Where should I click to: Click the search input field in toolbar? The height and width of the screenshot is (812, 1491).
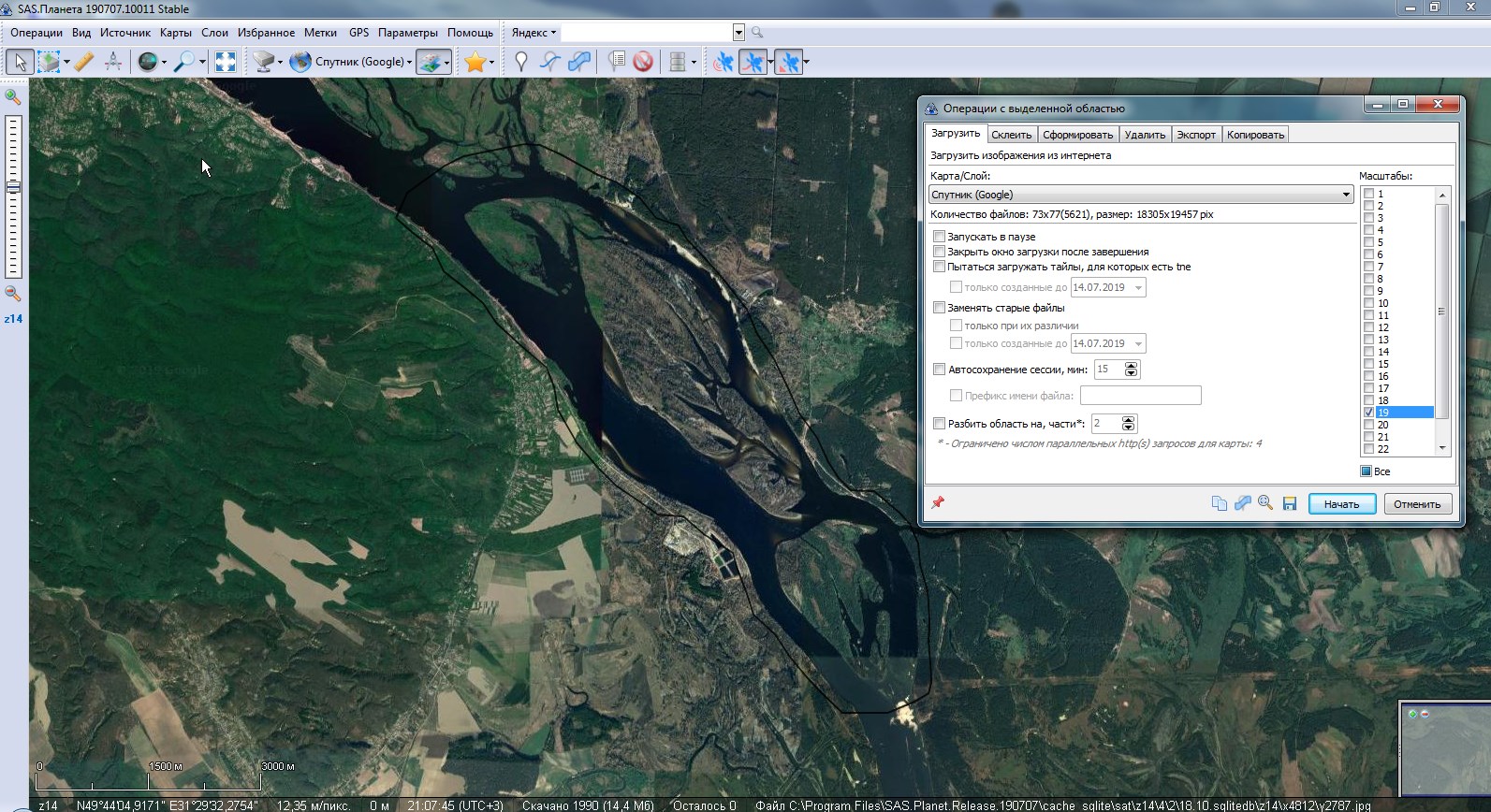[646, 33]
